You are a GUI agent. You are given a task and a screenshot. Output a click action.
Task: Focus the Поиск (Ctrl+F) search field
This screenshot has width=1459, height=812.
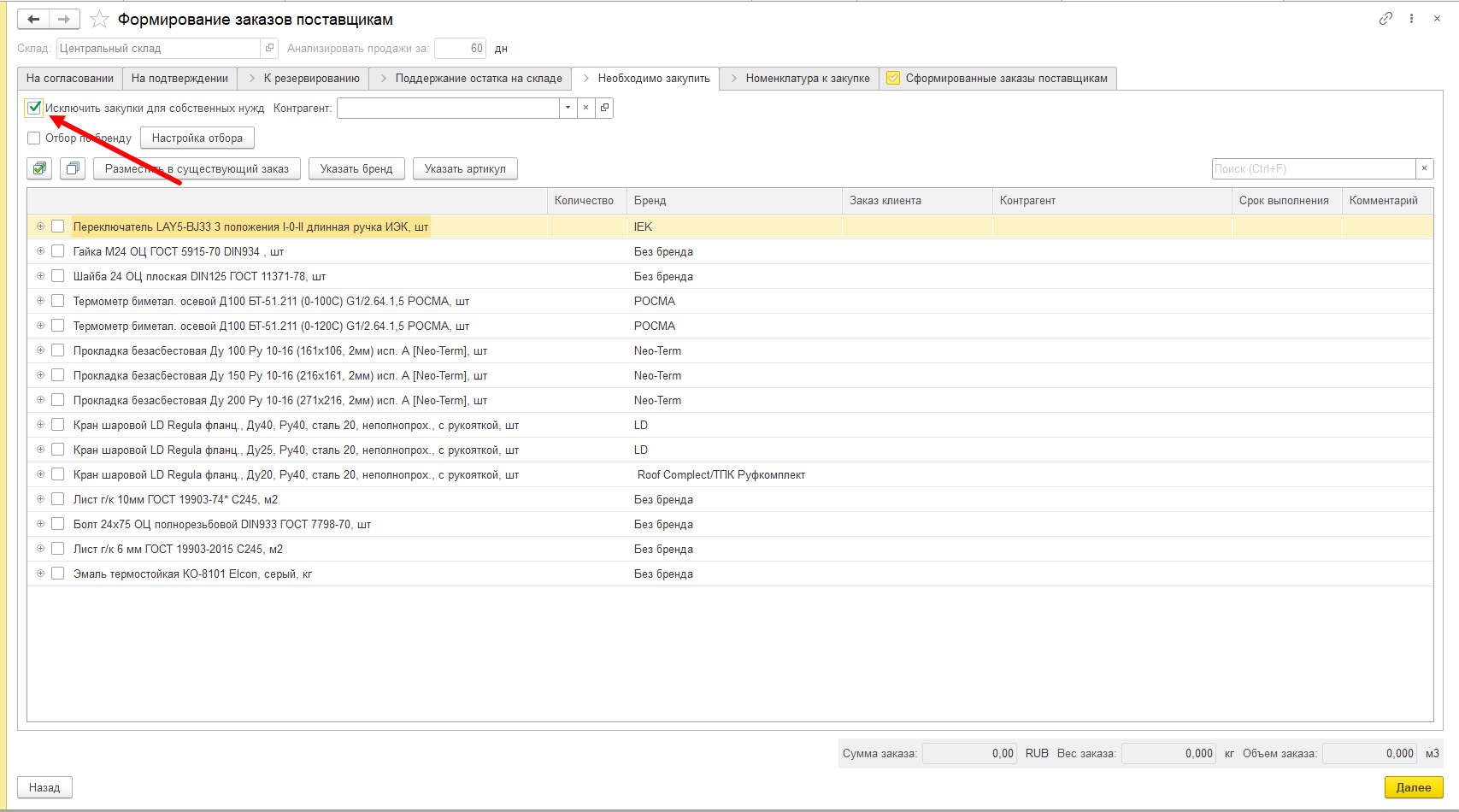(1314, 168)
